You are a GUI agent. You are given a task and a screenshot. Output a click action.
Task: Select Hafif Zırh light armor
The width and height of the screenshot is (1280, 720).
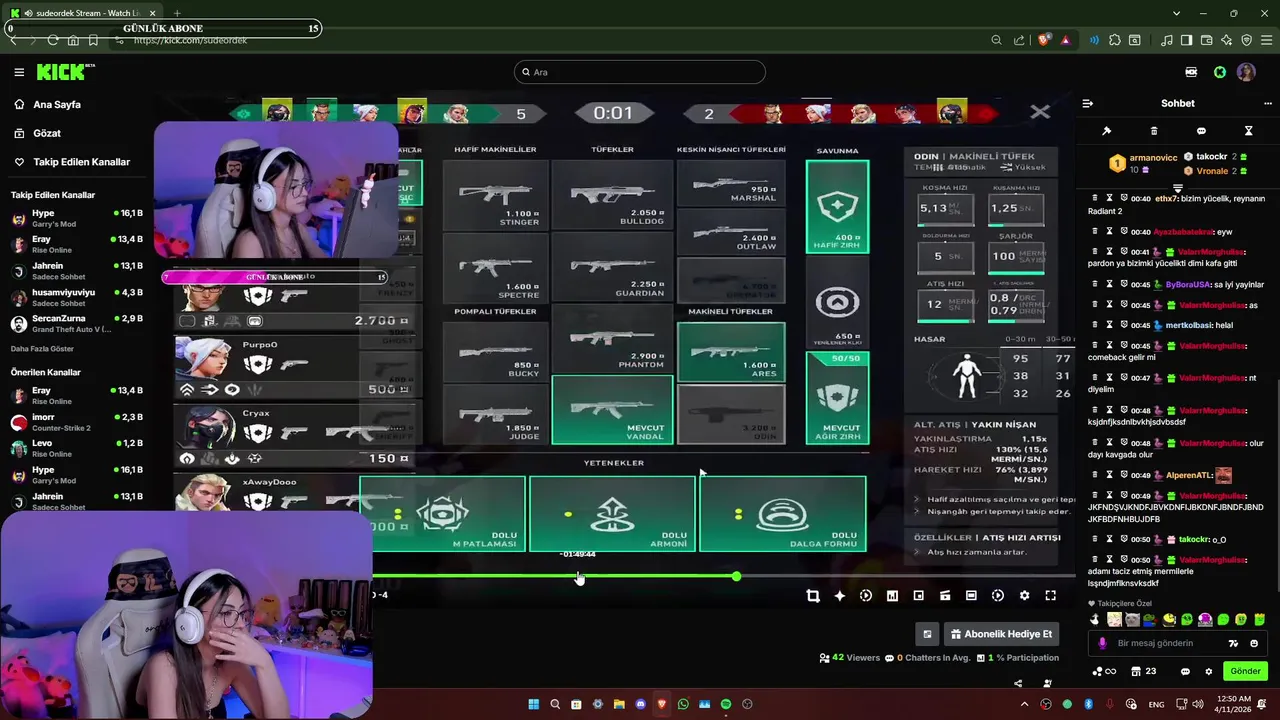tap(837, 207)
